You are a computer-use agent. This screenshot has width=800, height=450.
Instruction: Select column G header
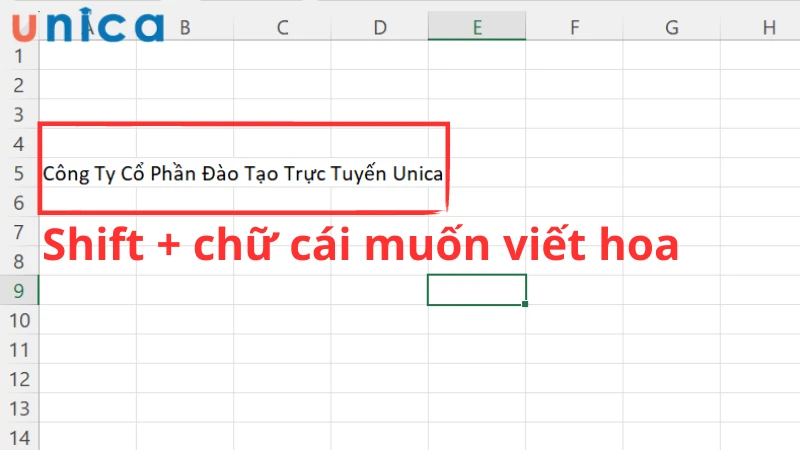pos(672,27)
